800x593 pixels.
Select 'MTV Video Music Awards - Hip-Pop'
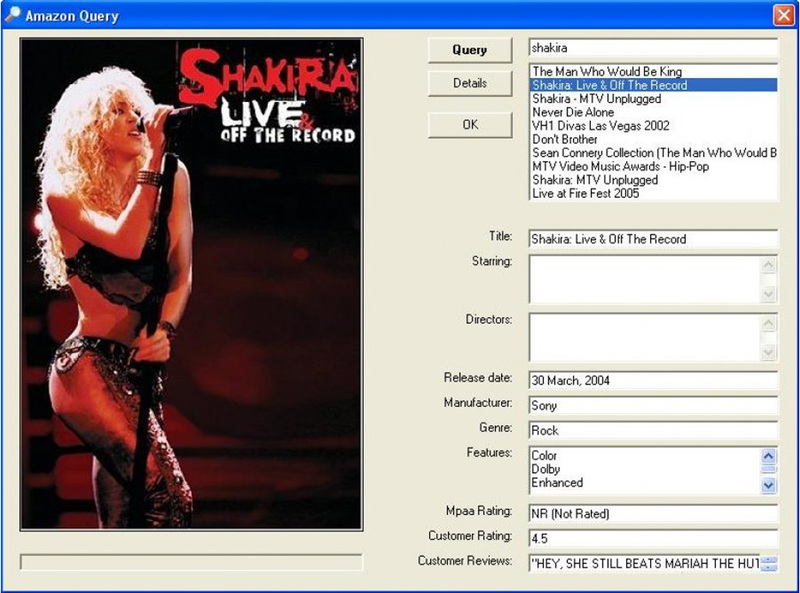(620, 167)
